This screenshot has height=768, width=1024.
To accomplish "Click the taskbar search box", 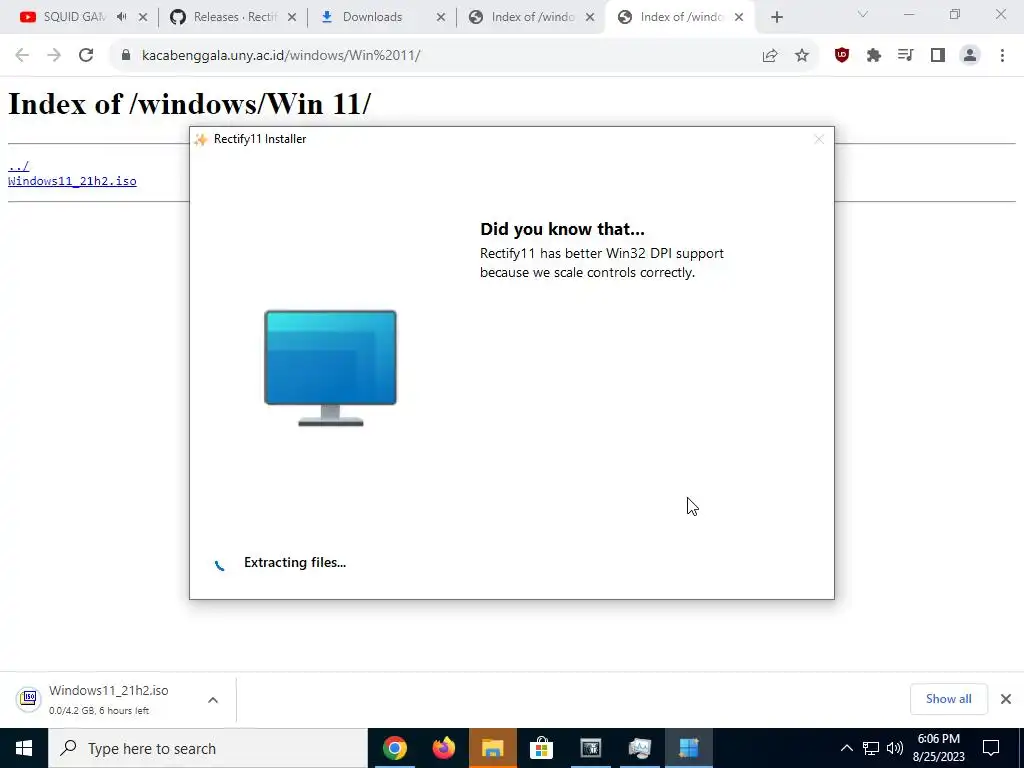I will (x=208, y=748).
